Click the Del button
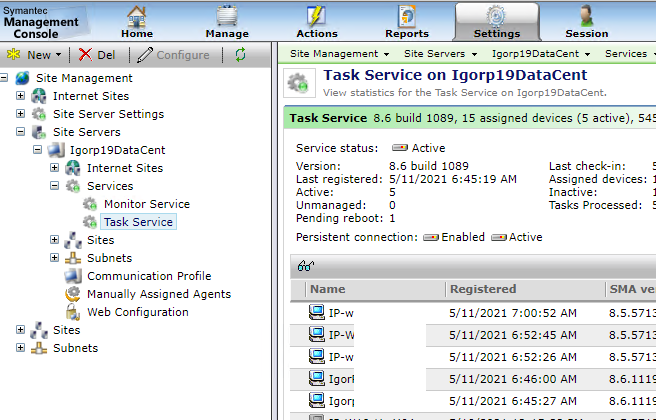This screenshot has height=420, width=656. (97, 55)
